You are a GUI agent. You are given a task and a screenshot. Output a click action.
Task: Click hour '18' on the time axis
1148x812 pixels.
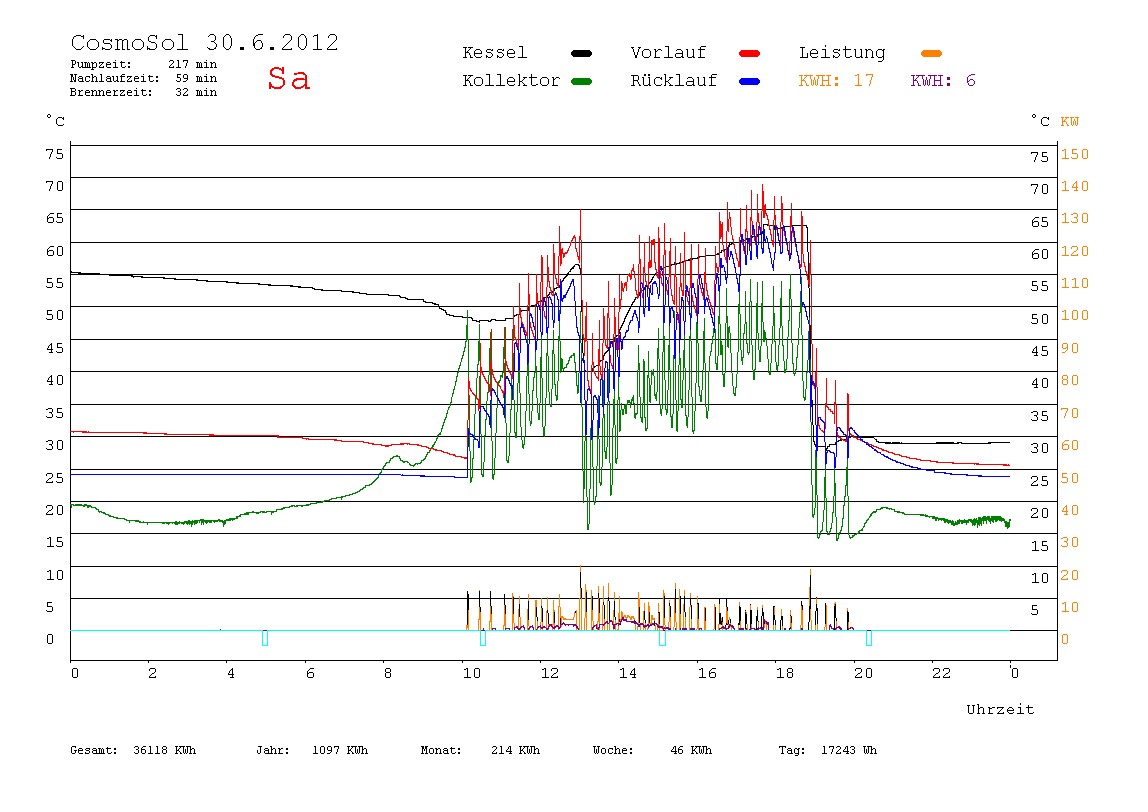point(785,673)
